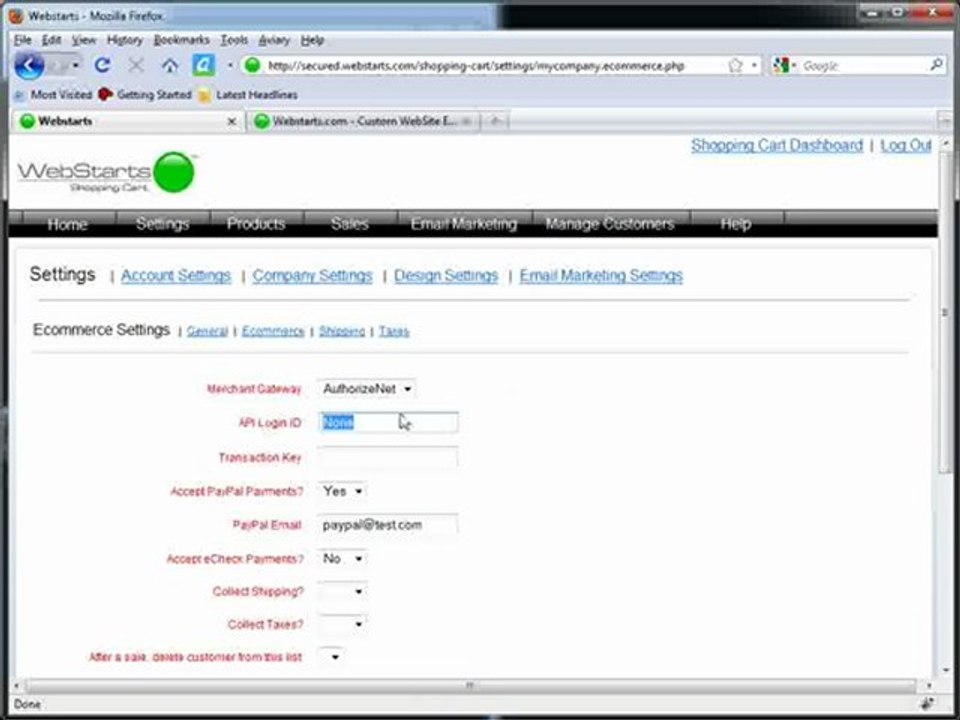Open a new tab with the tab bar button
The image size is (960, 720).
coord(496,121)
